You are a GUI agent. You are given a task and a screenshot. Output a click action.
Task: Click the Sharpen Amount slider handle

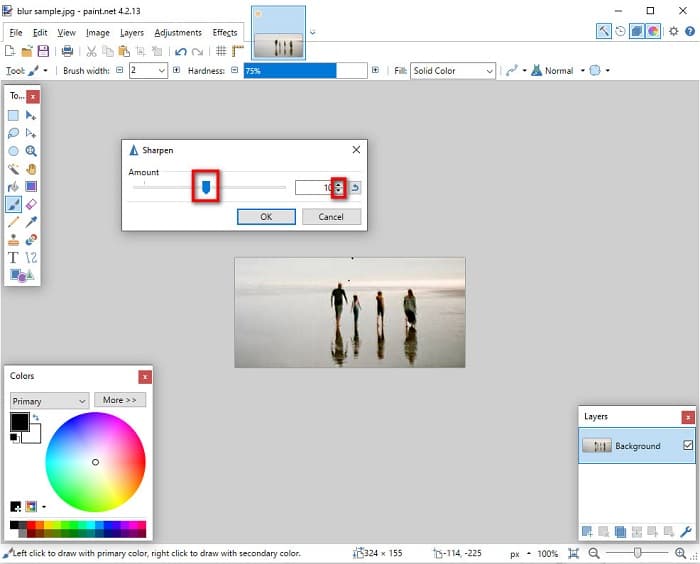pos(206,187)
